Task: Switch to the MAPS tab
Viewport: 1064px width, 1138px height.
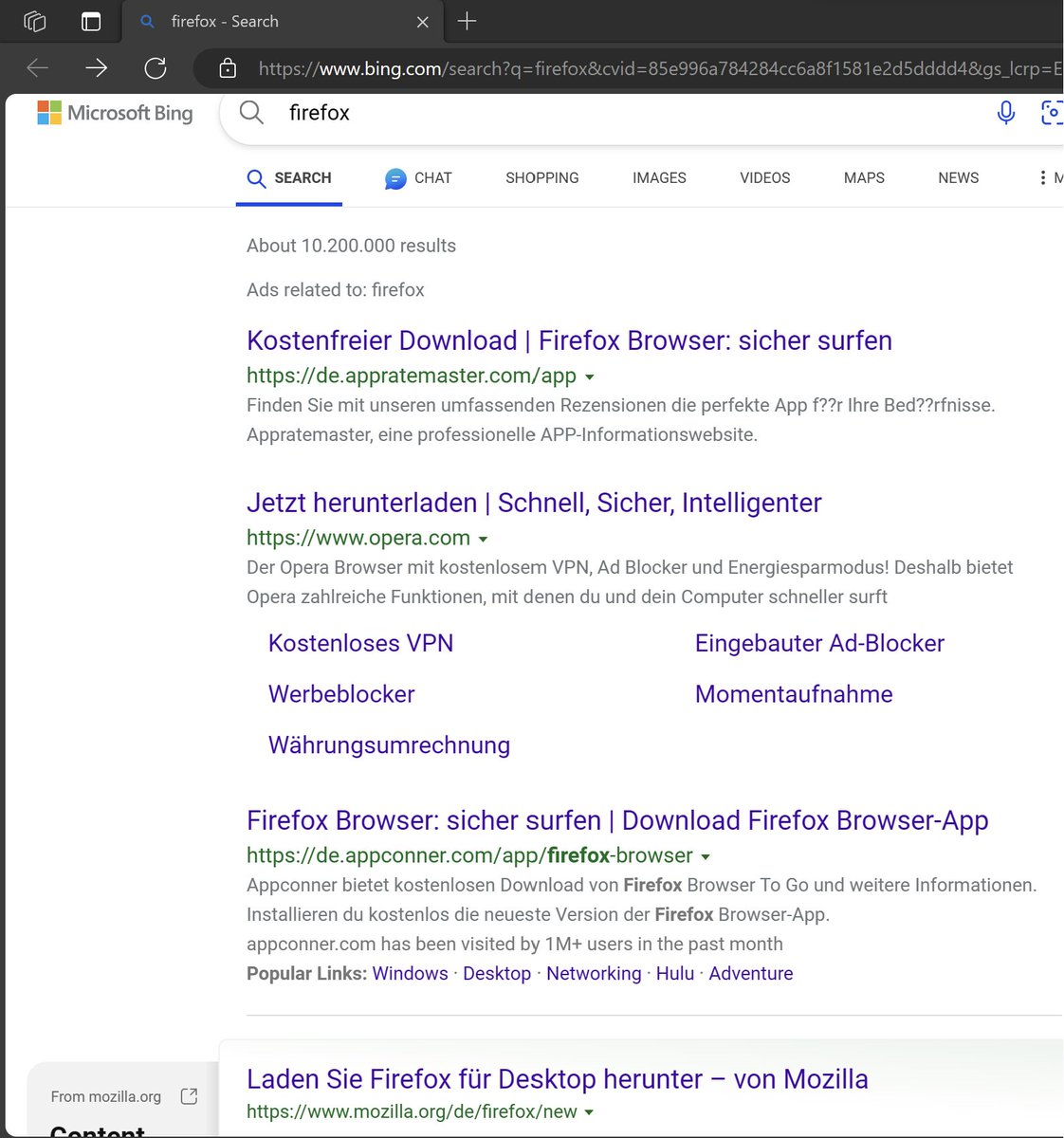Action: click(x=864, y=177)
